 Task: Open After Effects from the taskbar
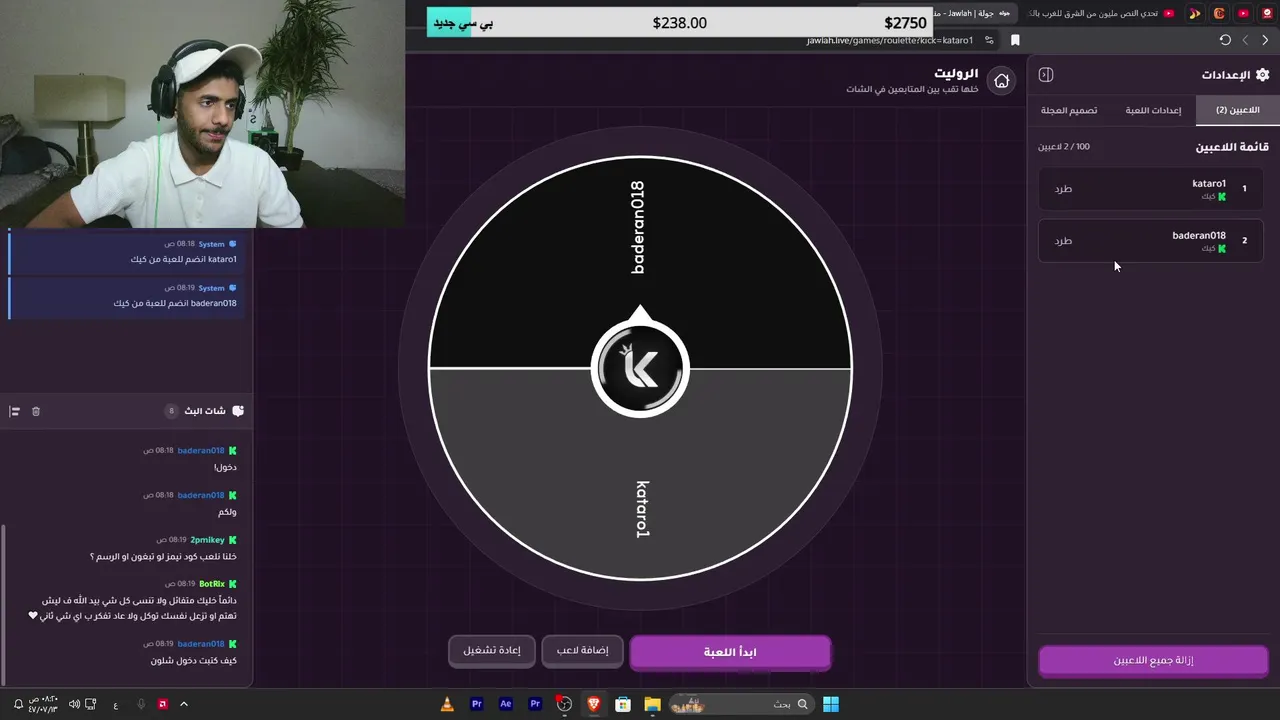[506, 704]
